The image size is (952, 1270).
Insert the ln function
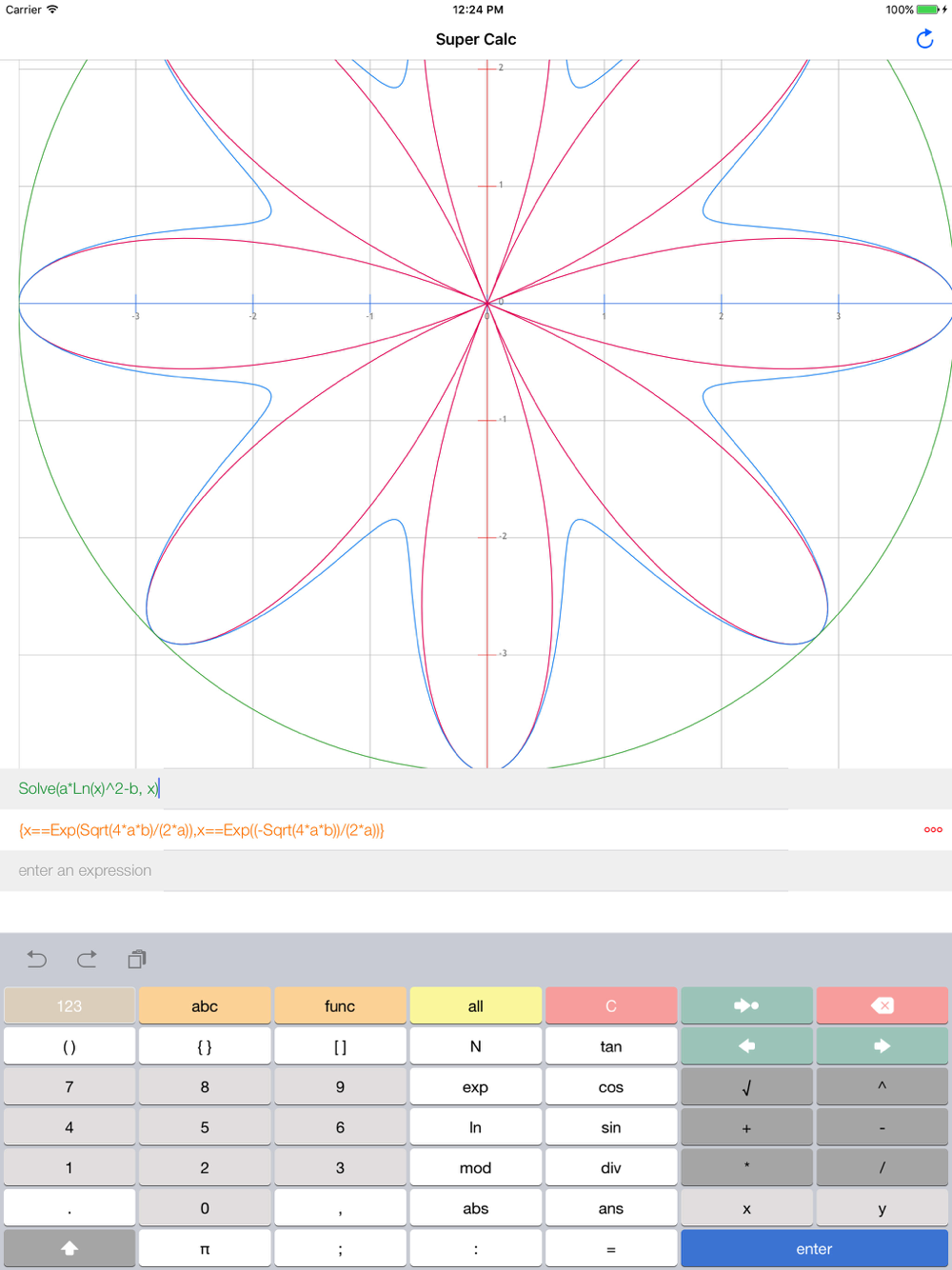click(476, 1127)
